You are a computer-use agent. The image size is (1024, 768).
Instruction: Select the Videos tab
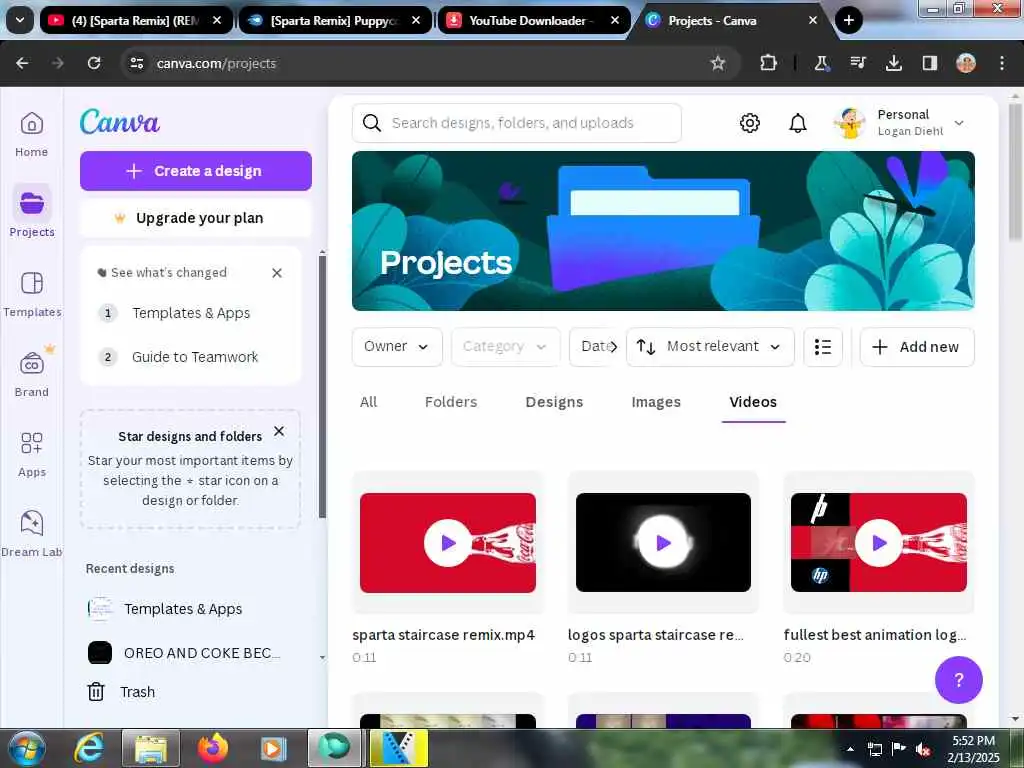[753, 402]
